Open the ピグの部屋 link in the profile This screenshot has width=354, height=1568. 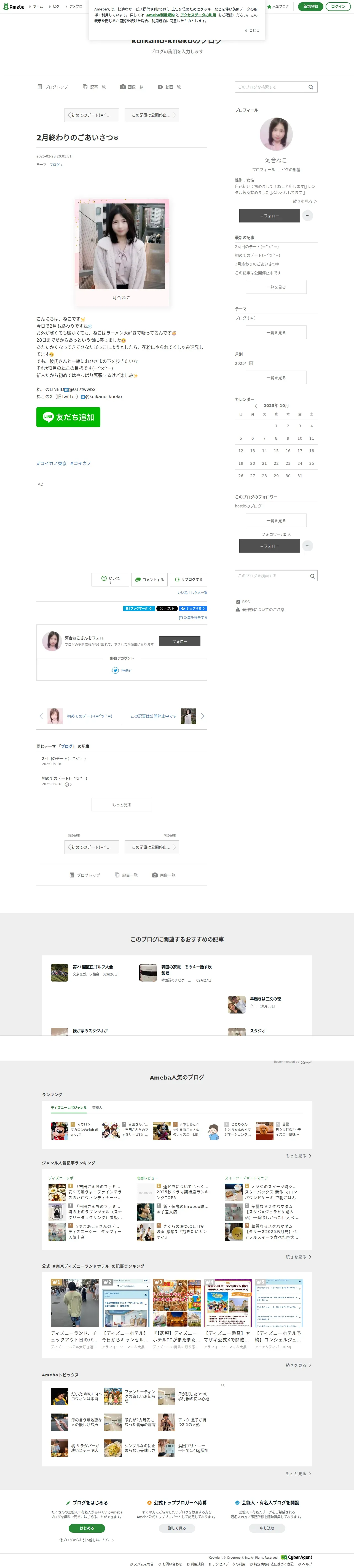point(291,170)
